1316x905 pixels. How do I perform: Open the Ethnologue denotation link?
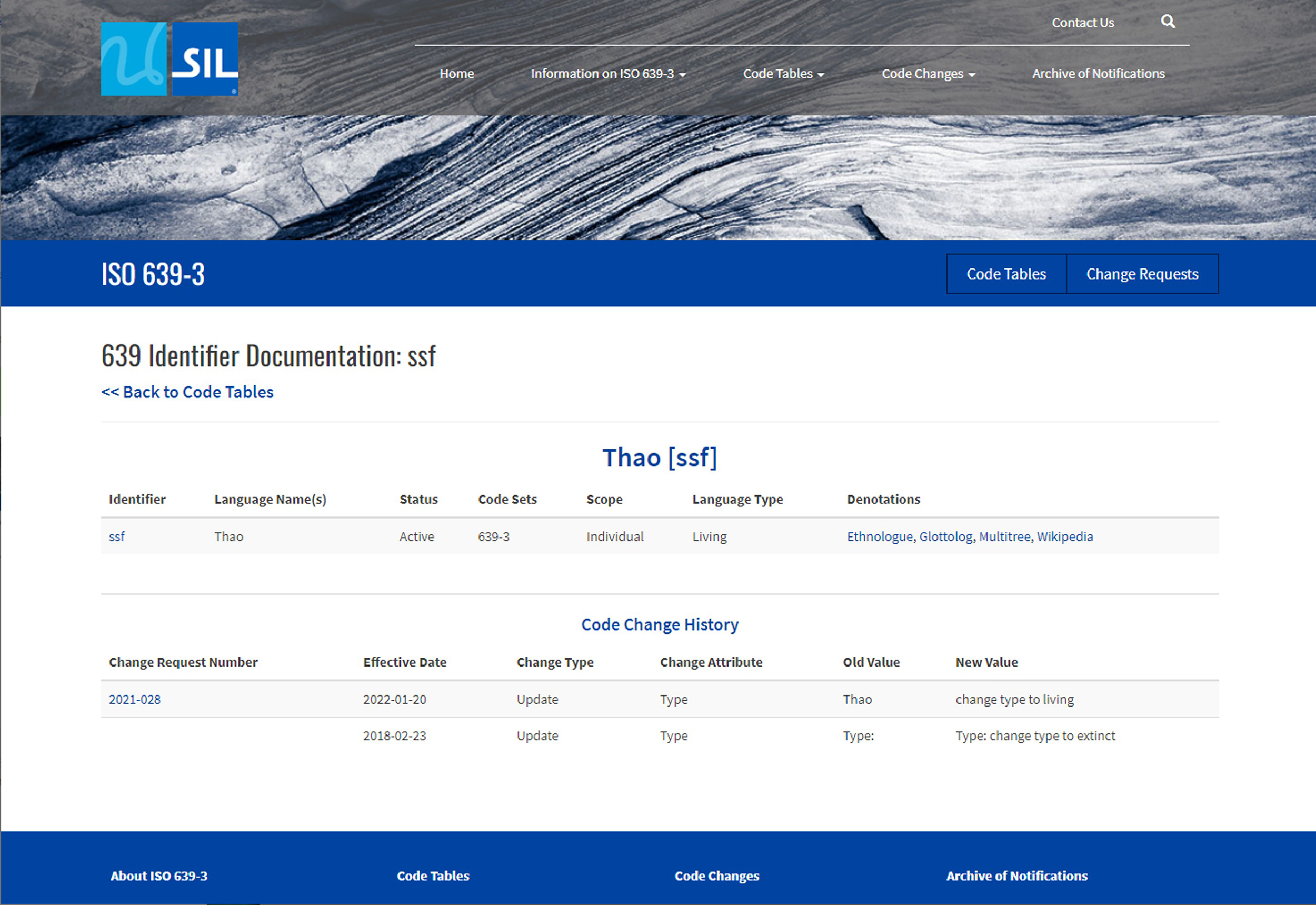click(880, 536)
